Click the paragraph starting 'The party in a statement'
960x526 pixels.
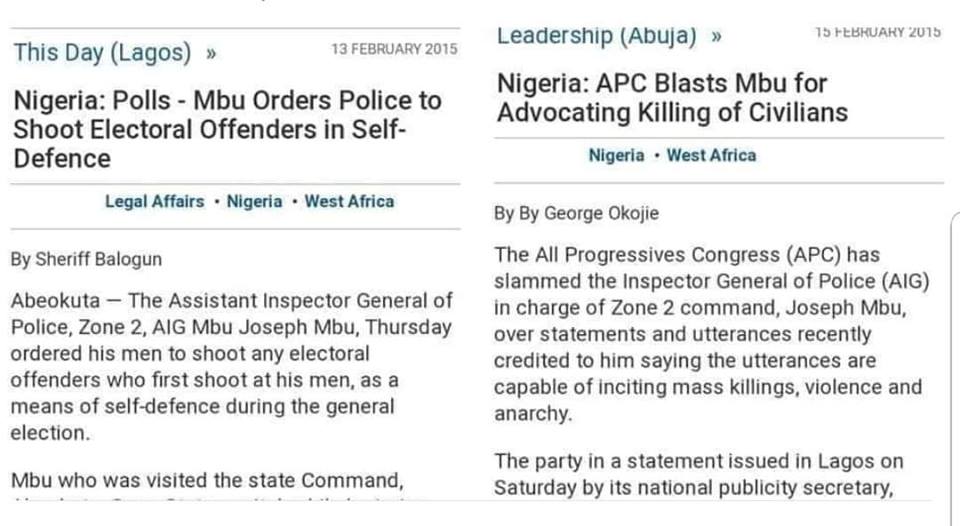698,474
